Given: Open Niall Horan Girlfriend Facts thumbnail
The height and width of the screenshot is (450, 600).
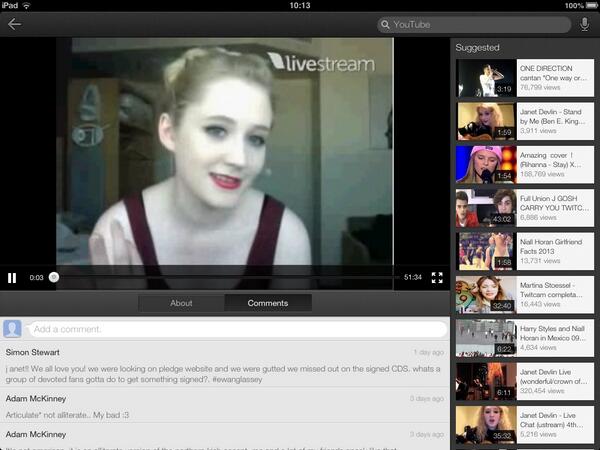Looking at the screenshot, I should [x=486, y=251].
